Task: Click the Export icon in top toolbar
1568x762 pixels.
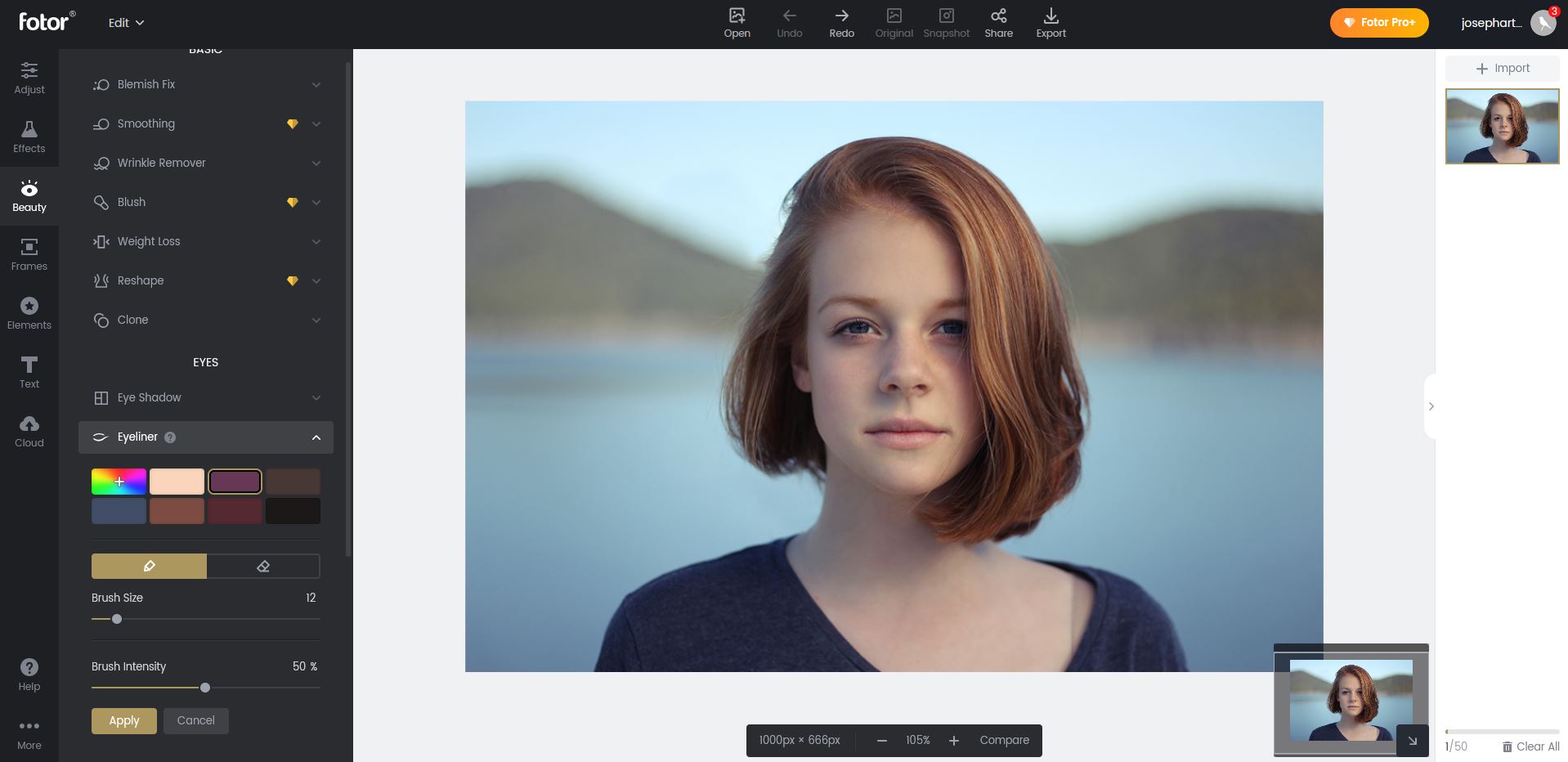Action: (1051, 23)
